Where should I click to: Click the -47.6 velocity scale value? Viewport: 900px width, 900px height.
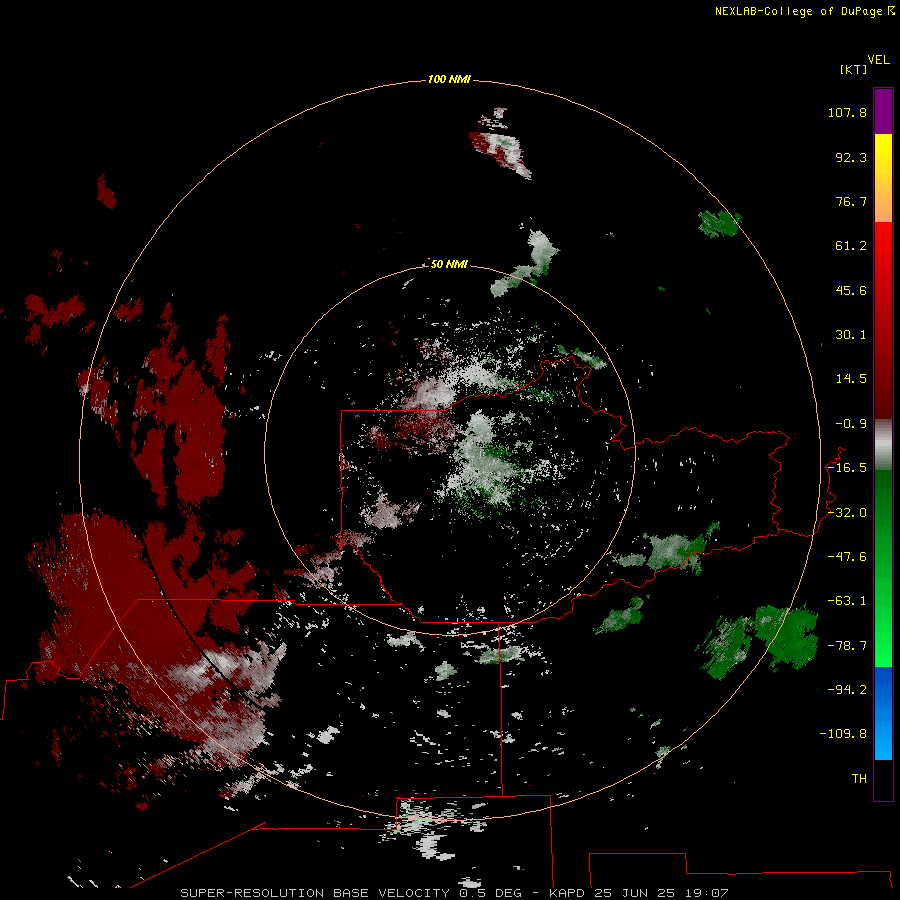pos(847,557)
